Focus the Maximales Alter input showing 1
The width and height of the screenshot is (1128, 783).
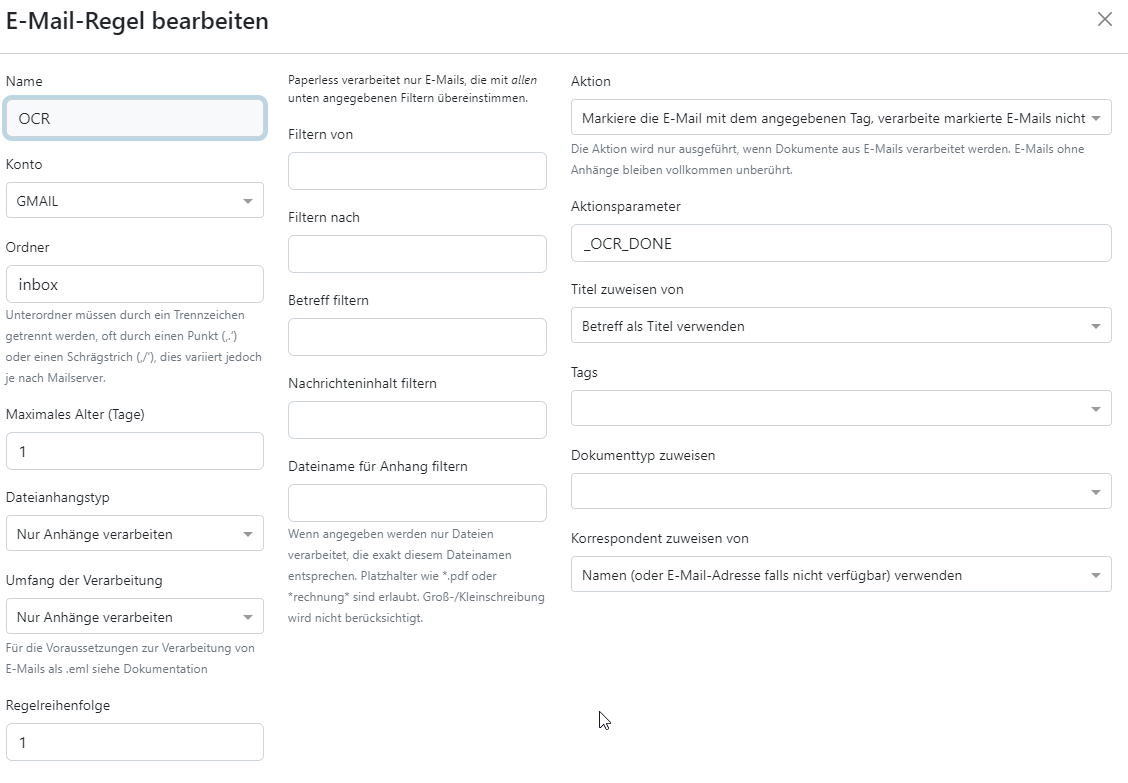[135, 450]
